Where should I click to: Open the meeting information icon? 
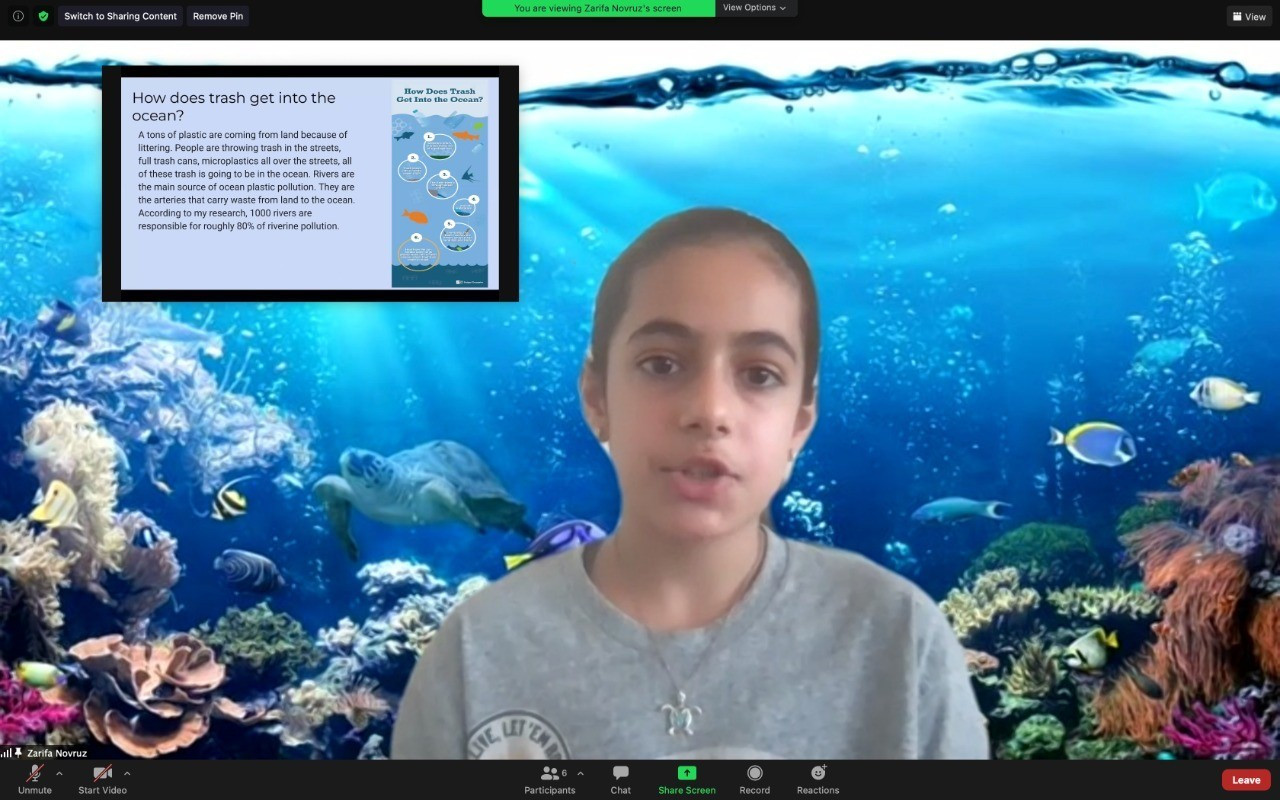pos(18,16)
